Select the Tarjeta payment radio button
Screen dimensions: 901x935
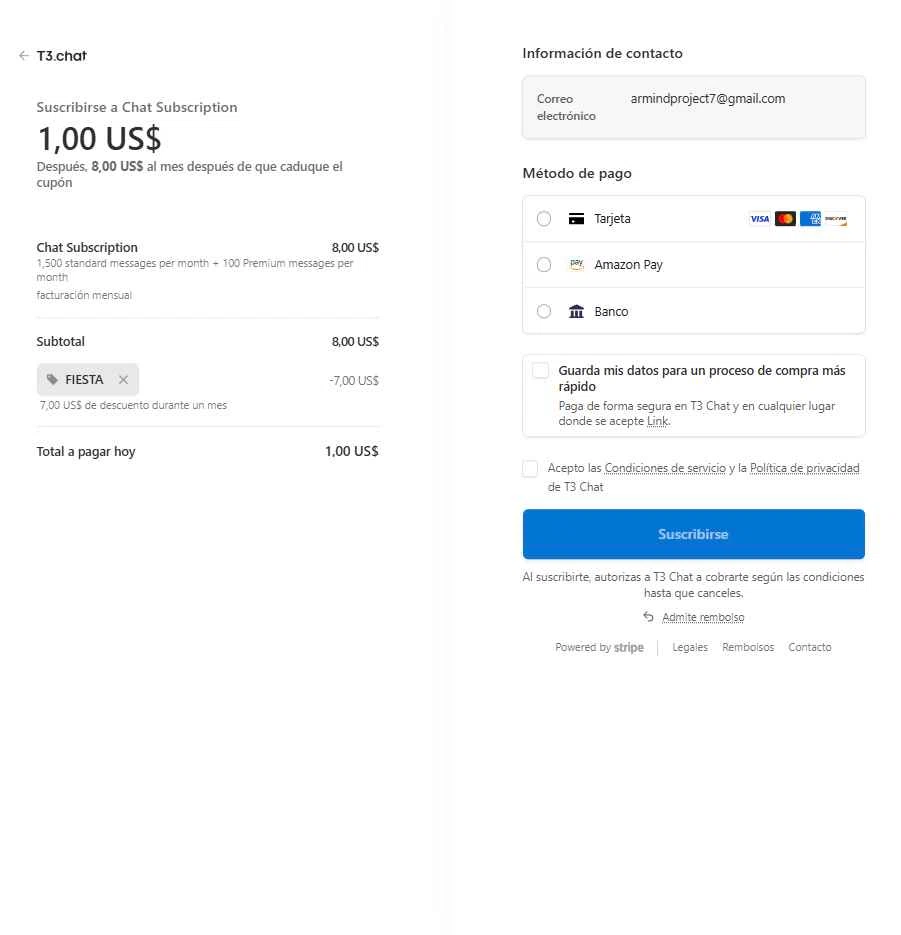click(544, 219)
